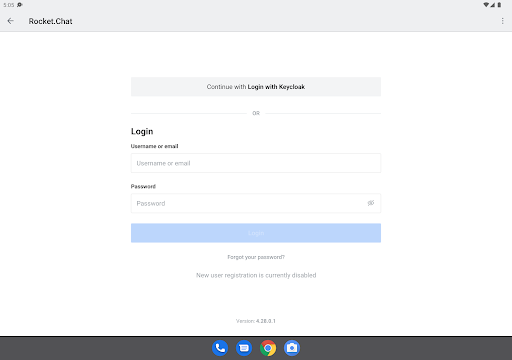Screen dimensions: 512x360
Task: Click the Login heading text
Action: point(142,131)
